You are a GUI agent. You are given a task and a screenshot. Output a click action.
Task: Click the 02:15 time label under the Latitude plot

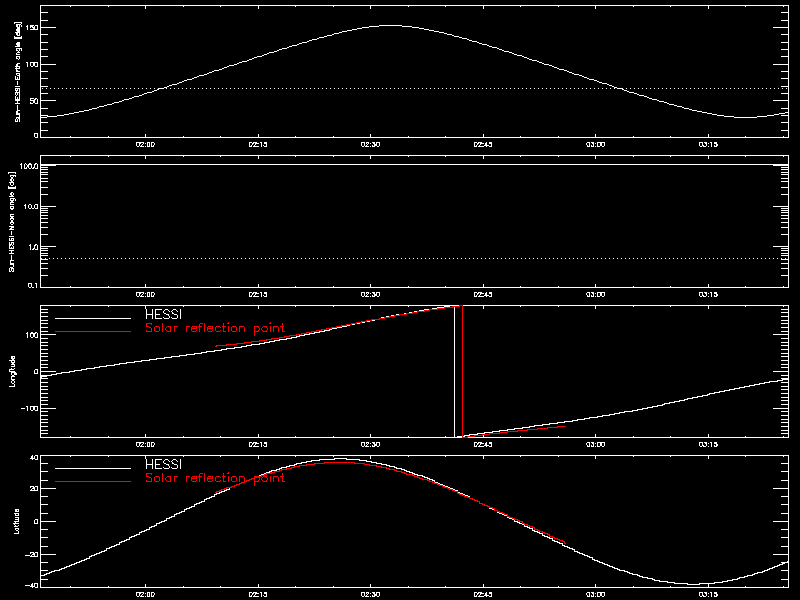(258, 594)
